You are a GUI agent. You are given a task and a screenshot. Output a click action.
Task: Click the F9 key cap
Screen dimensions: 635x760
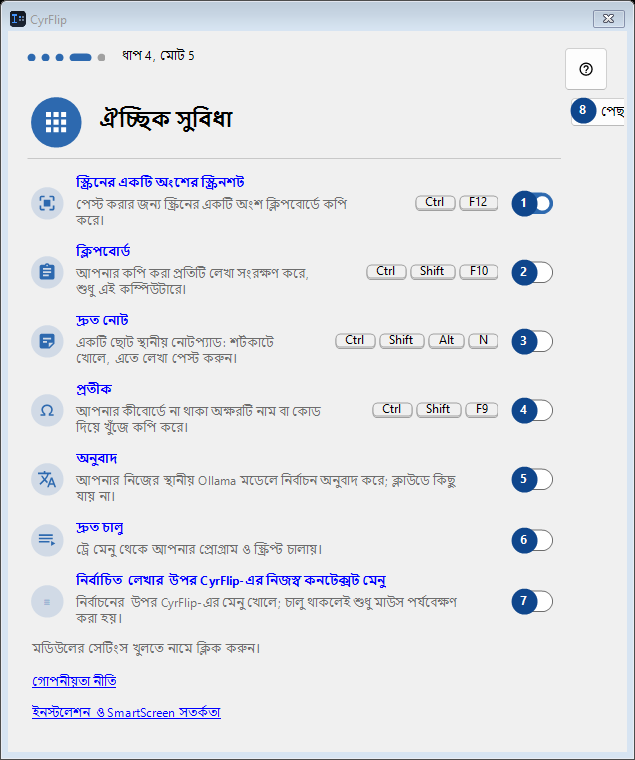(481, 409)
